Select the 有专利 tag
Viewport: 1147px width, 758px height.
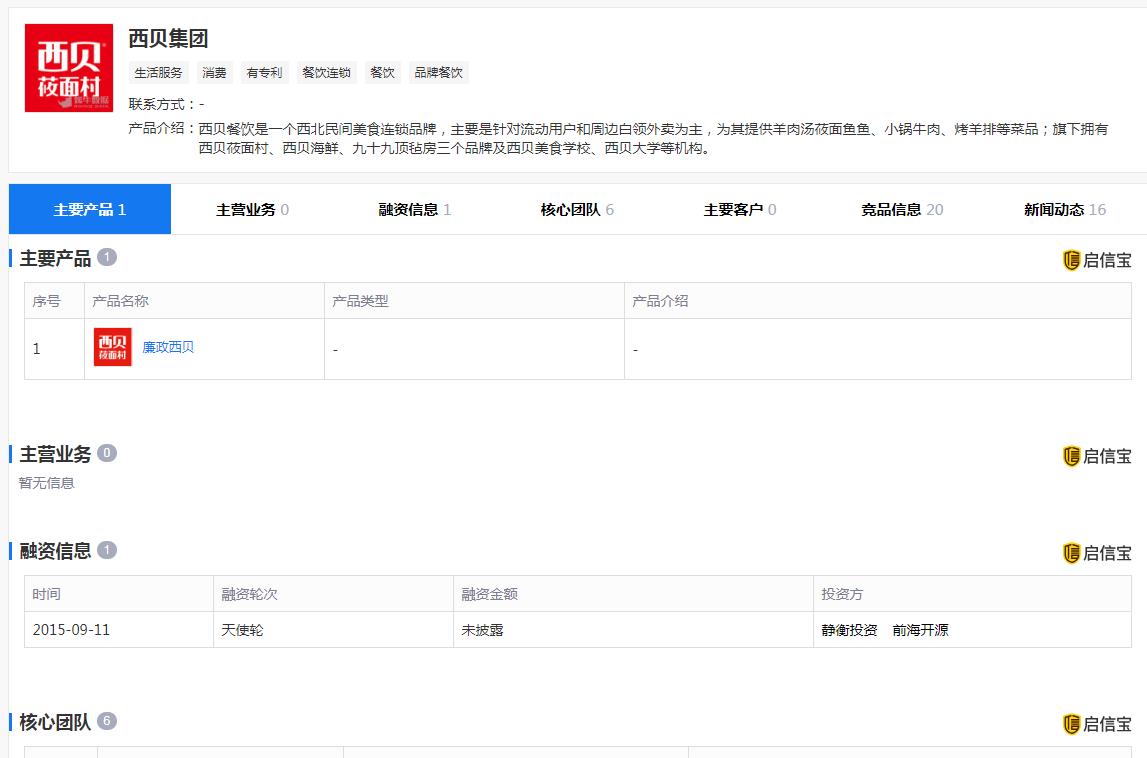coord(264,72)
